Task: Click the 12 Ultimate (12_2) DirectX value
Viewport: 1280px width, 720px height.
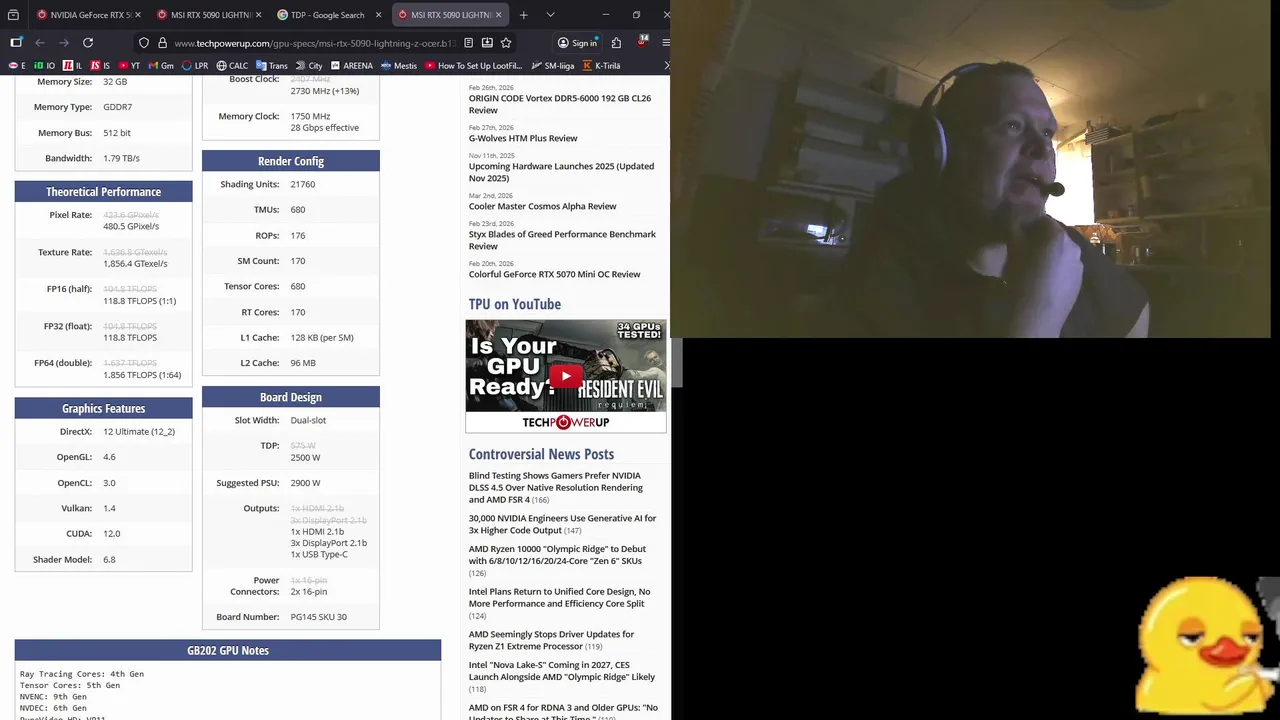Action: pyautogui.click(x=139, y=432)
